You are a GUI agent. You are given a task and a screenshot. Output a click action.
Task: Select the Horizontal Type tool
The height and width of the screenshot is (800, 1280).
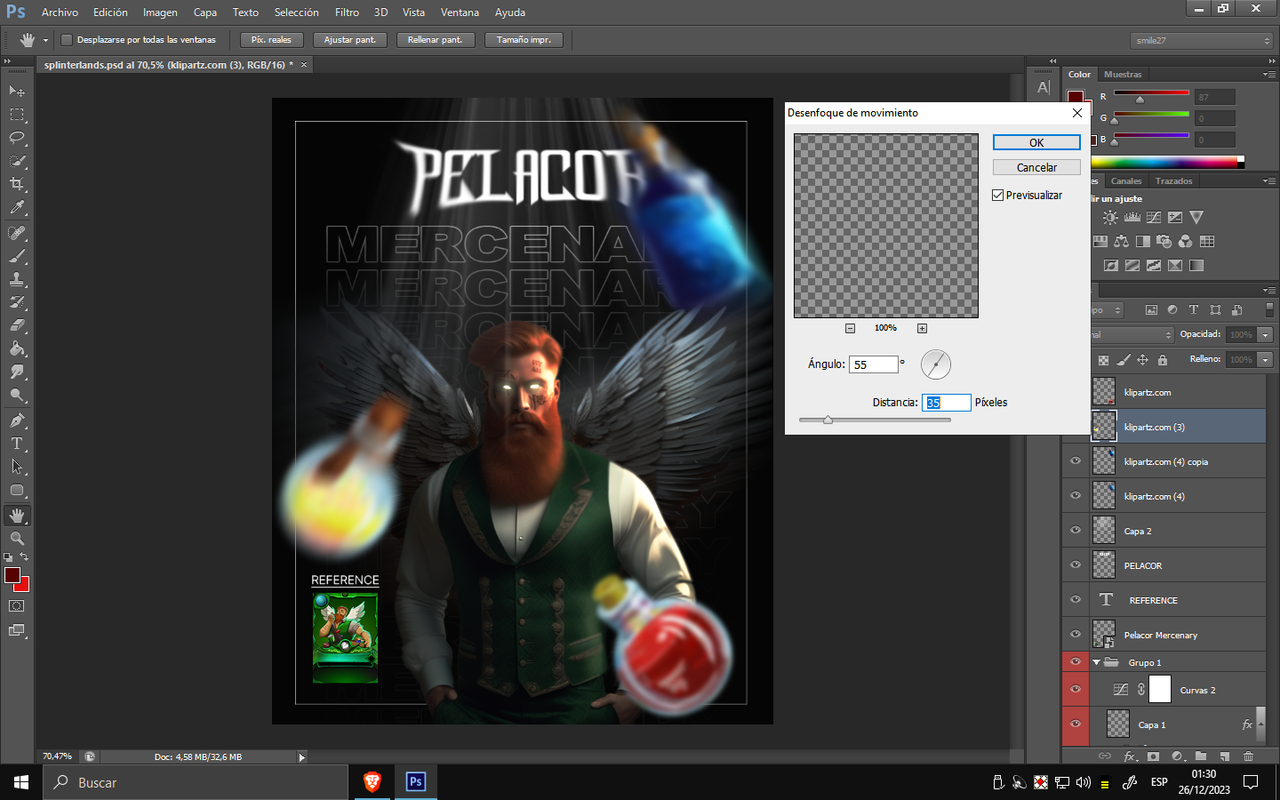17,443
